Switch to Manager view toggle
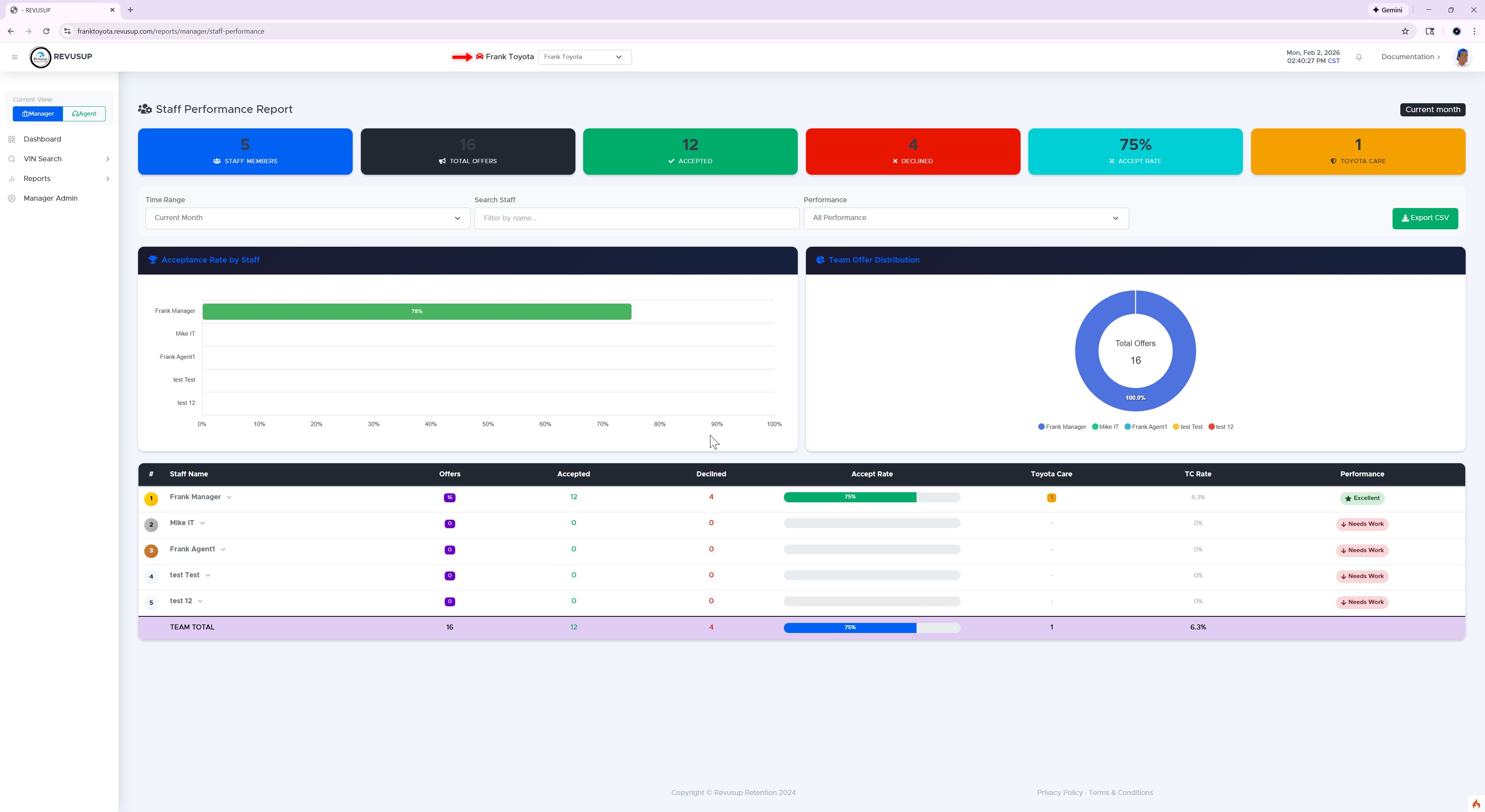1485x812 pixels. click(x=38, y=114)
